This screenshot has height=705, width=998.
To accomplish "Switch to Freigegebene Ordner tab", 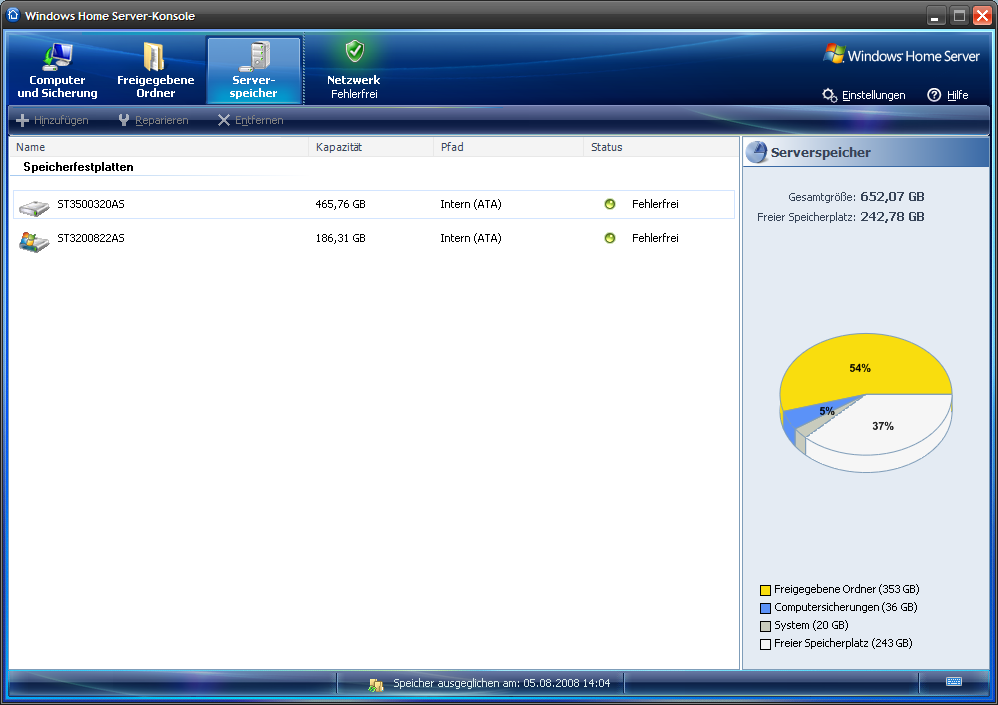I will click(x=155, y=71).
